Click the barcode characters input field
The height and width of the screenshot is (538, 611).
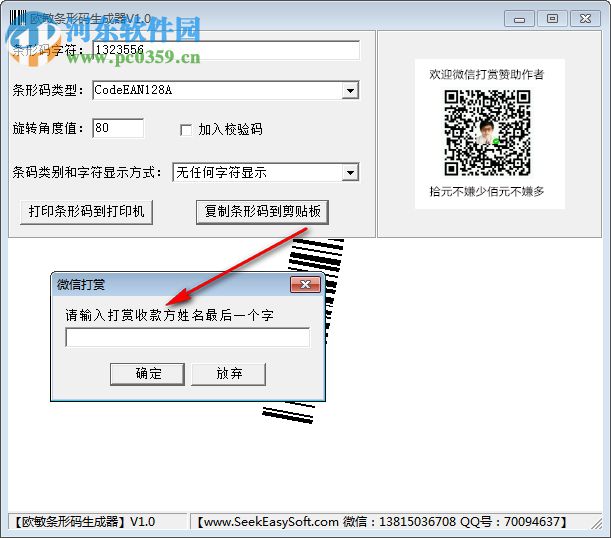coord(226,50)
